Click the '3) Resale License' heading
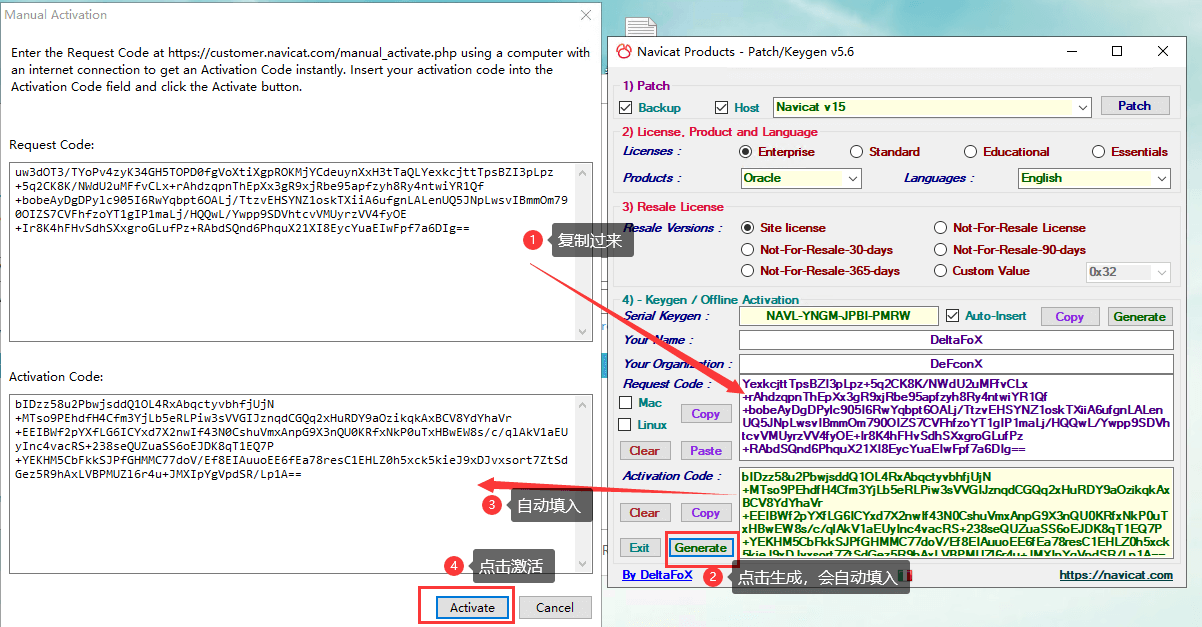This screenshot has width=1202, height=627. click(x=673, y=207)
